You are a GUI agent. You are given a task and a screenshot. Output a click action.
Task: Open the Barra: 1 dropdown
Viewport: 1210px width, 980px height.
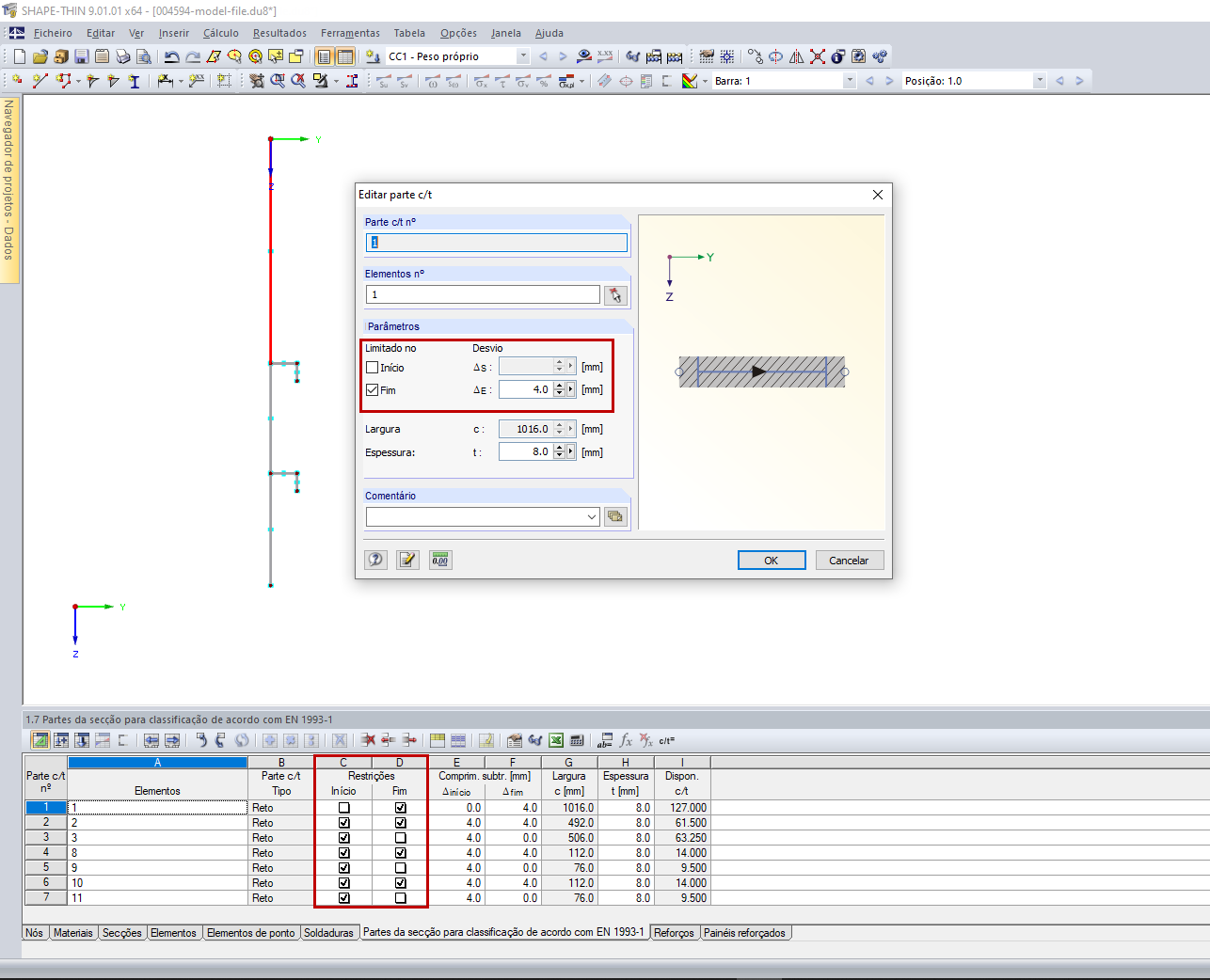(x=850, y=81)
